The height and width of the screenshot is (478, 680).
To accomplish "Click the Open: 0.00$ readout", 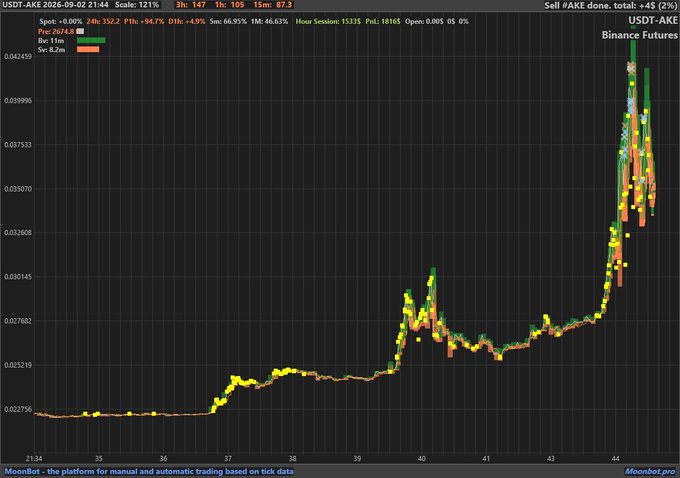I will (424, 21).
